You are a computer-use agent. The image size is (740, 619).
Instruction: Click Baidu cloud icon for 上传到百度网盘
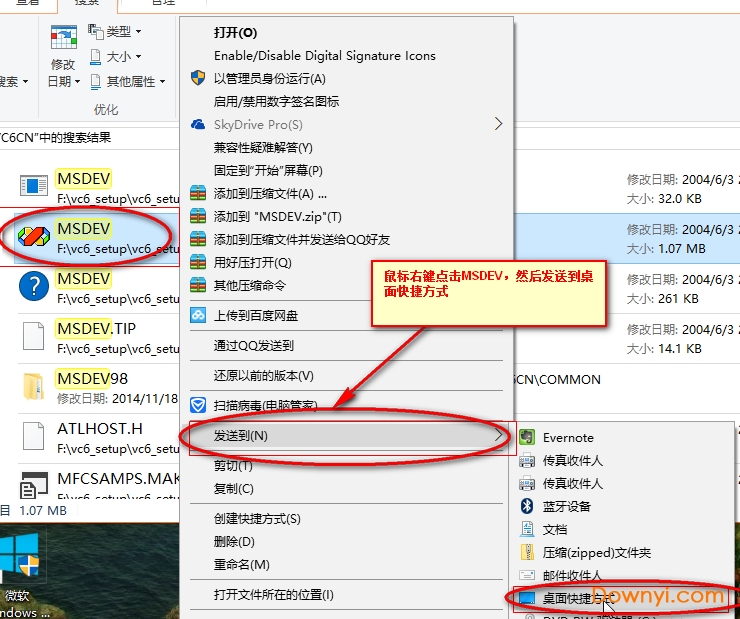(198, 315)
